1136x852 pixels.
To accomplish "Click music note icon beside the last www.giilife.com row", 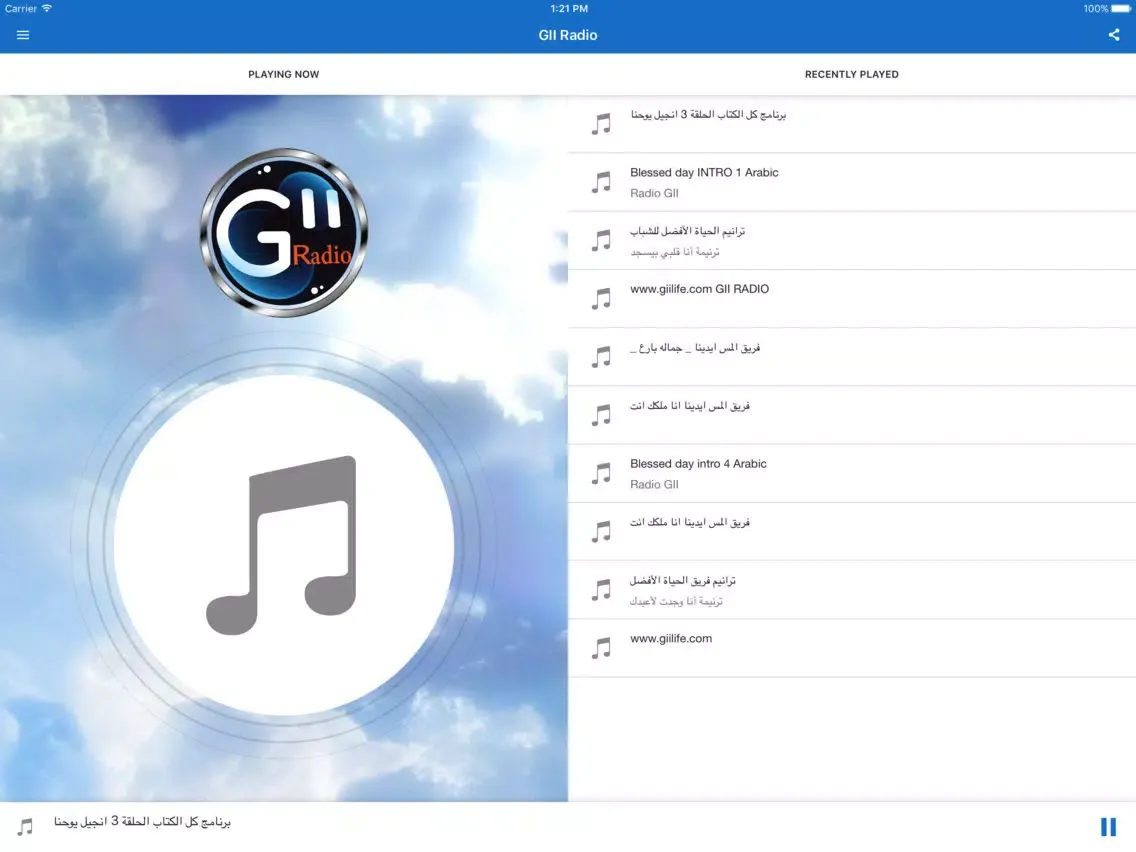I will pos(601,648).
